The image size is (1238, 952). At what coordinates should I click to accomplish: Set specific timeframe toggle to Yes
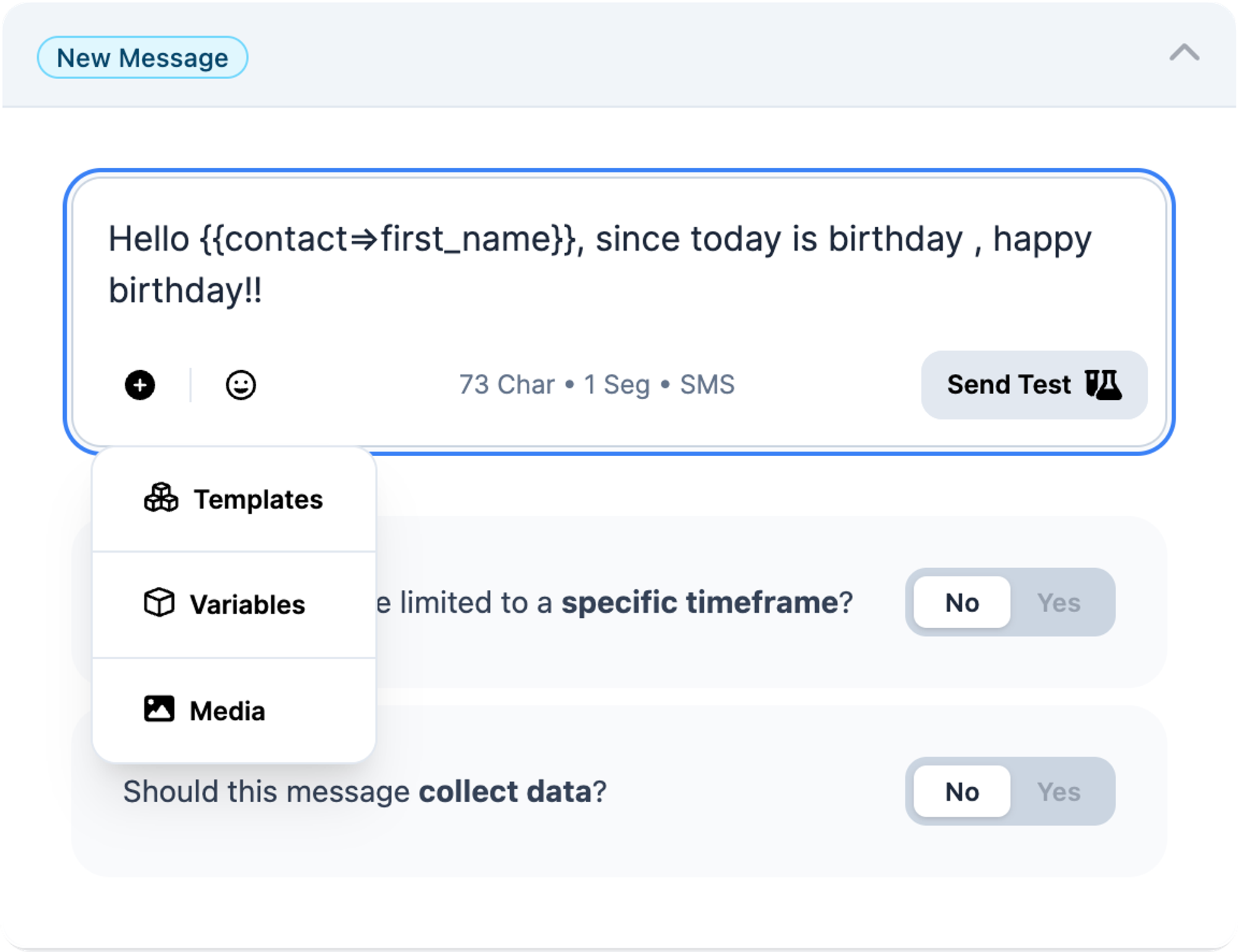(1059, 602)
